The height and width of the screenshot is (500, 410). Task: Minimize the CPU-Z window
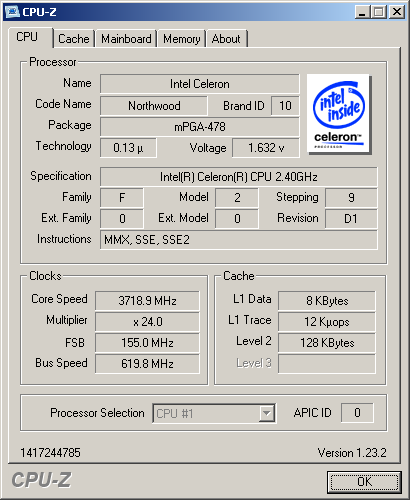[362, 12]
